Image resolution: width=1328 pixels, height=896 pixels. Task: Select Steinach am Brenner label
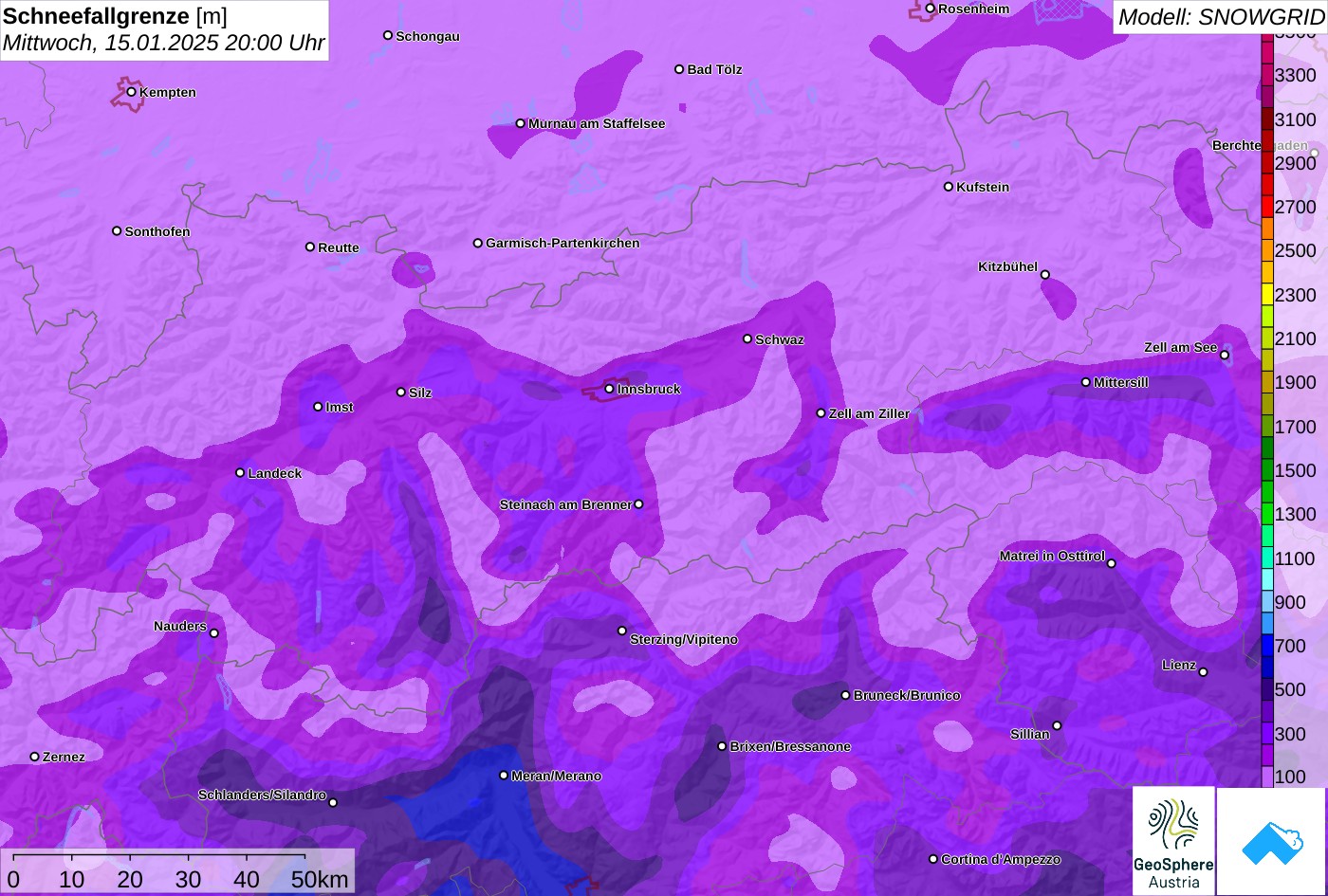[565, 504]
